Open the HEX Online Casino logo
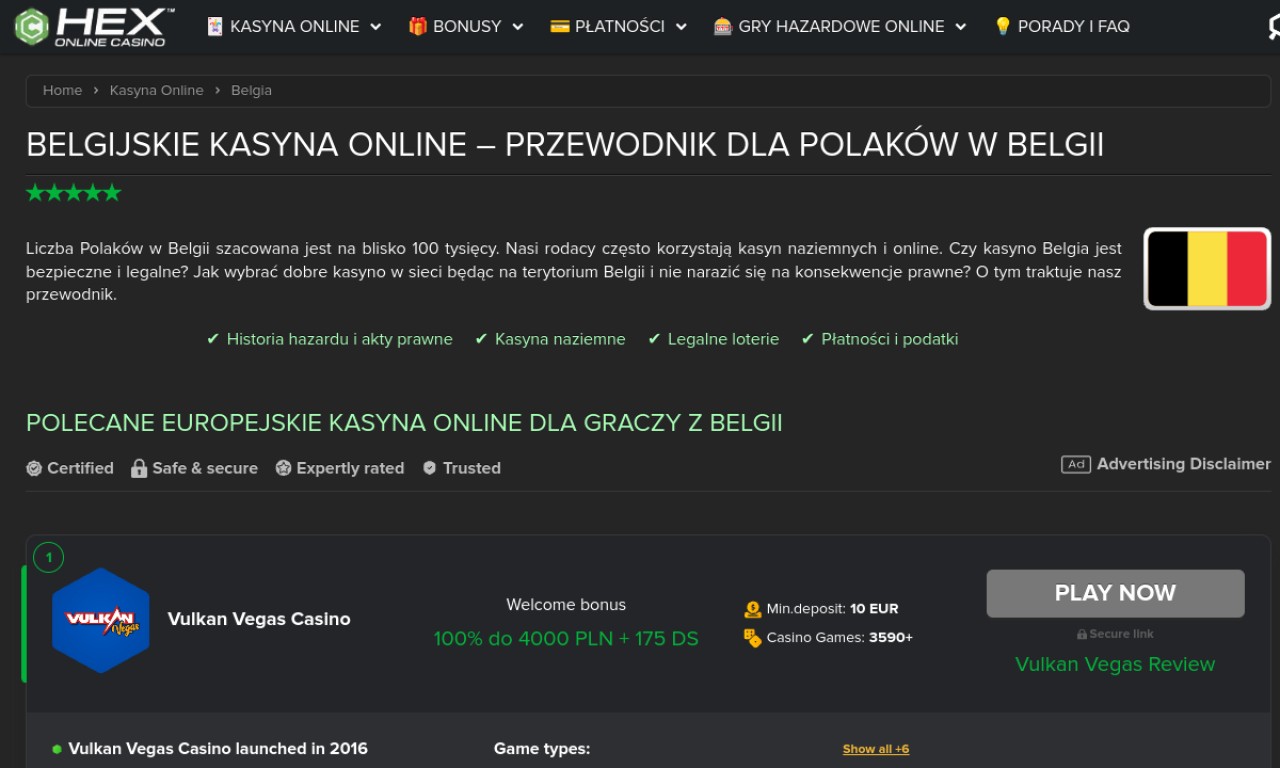This screenshot has height=768, width=1280. [95, 27]
